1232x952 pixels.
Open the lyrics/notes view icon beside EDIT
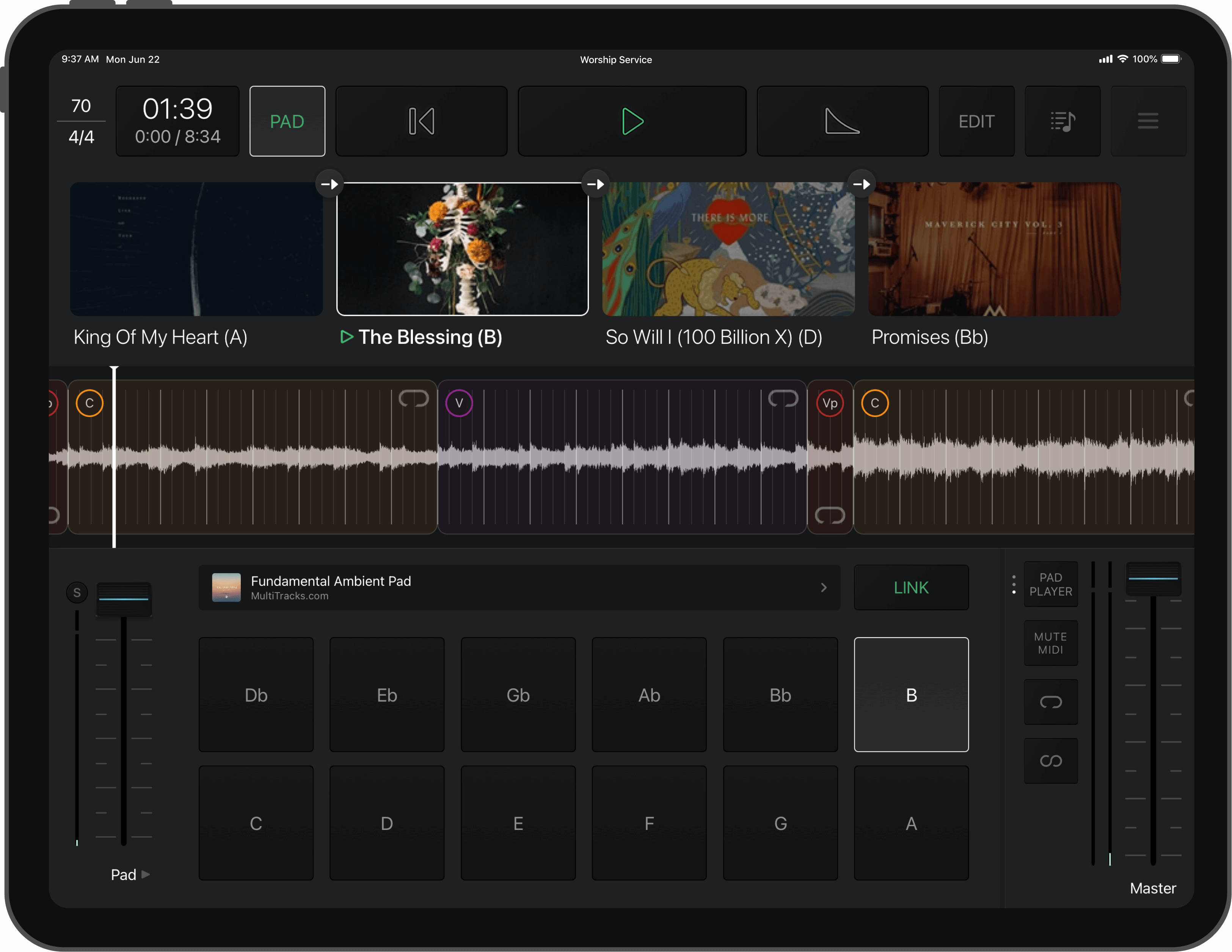click(x=1063, y=121)
